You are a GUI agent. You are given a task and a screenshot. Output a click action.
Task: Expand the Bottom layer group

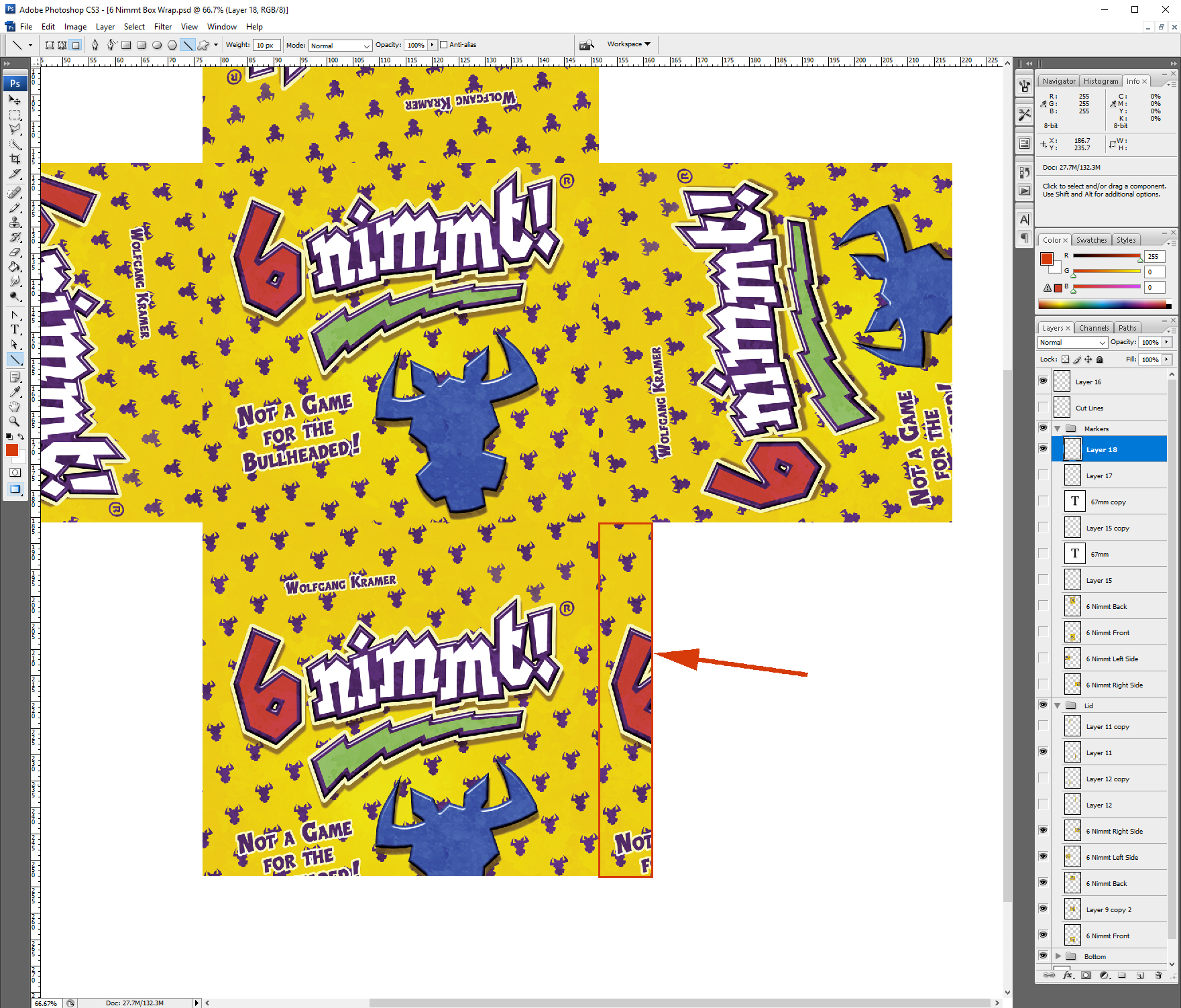coord(1058,956)
